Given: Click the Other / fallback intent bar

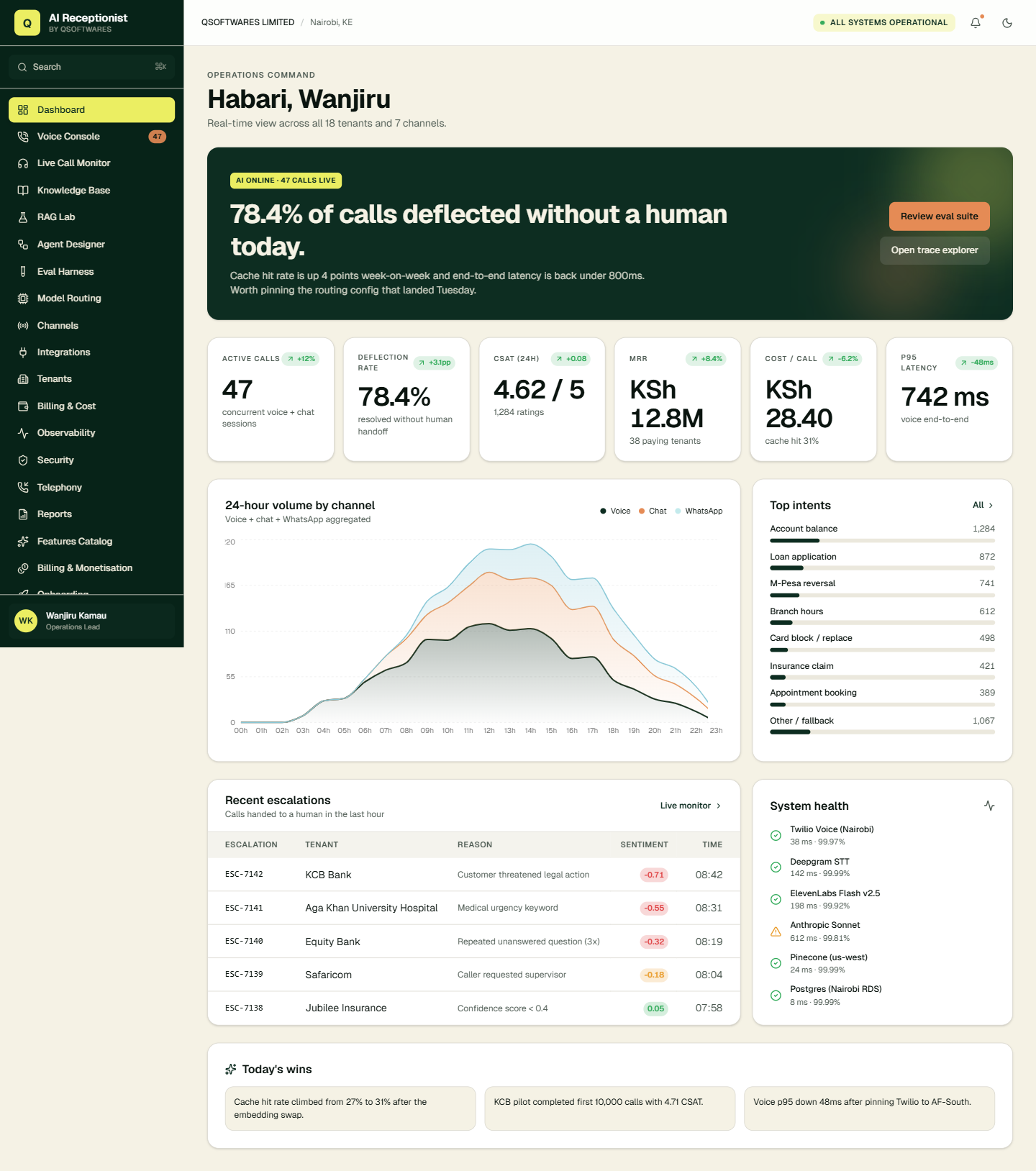Looking at the screenshot, I should [x=882, y=732].
